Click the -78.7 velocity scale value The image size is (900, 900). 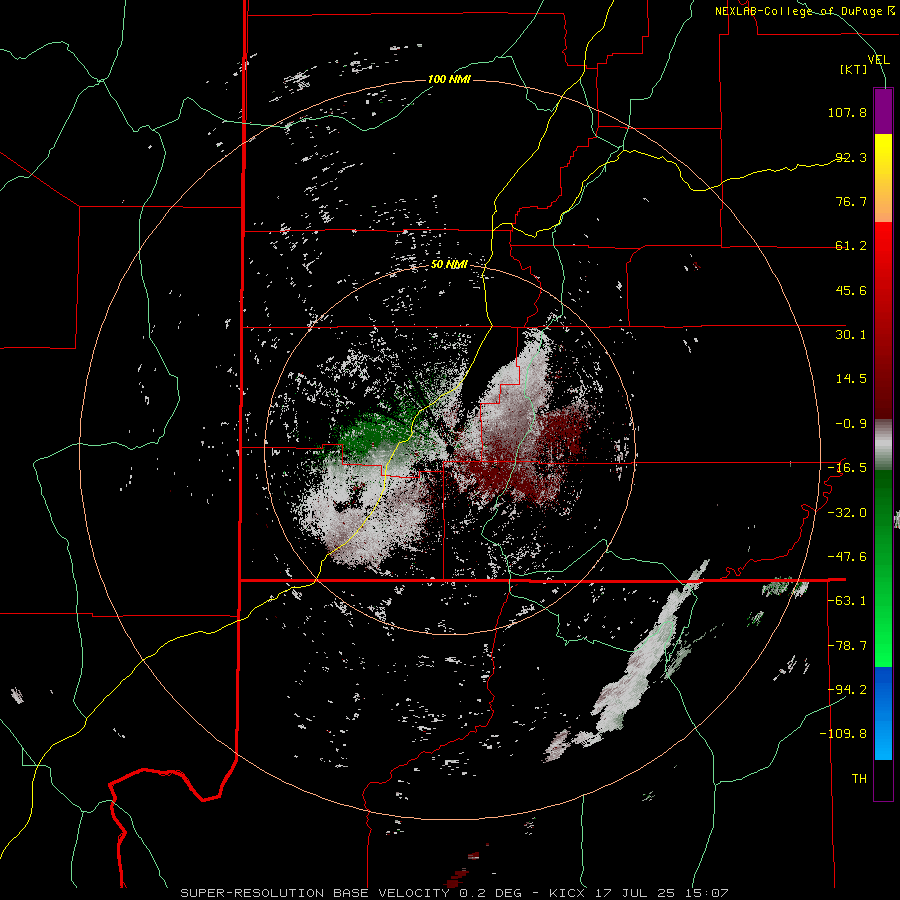[847, 646]
